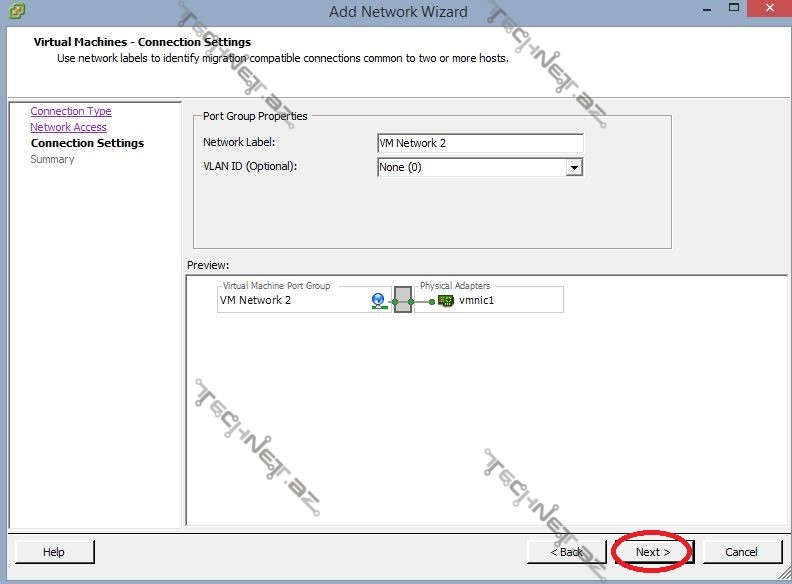Viewport: 792px width, 584px height.
Task: Click the right green connector dot on switch
Action: 411,300
